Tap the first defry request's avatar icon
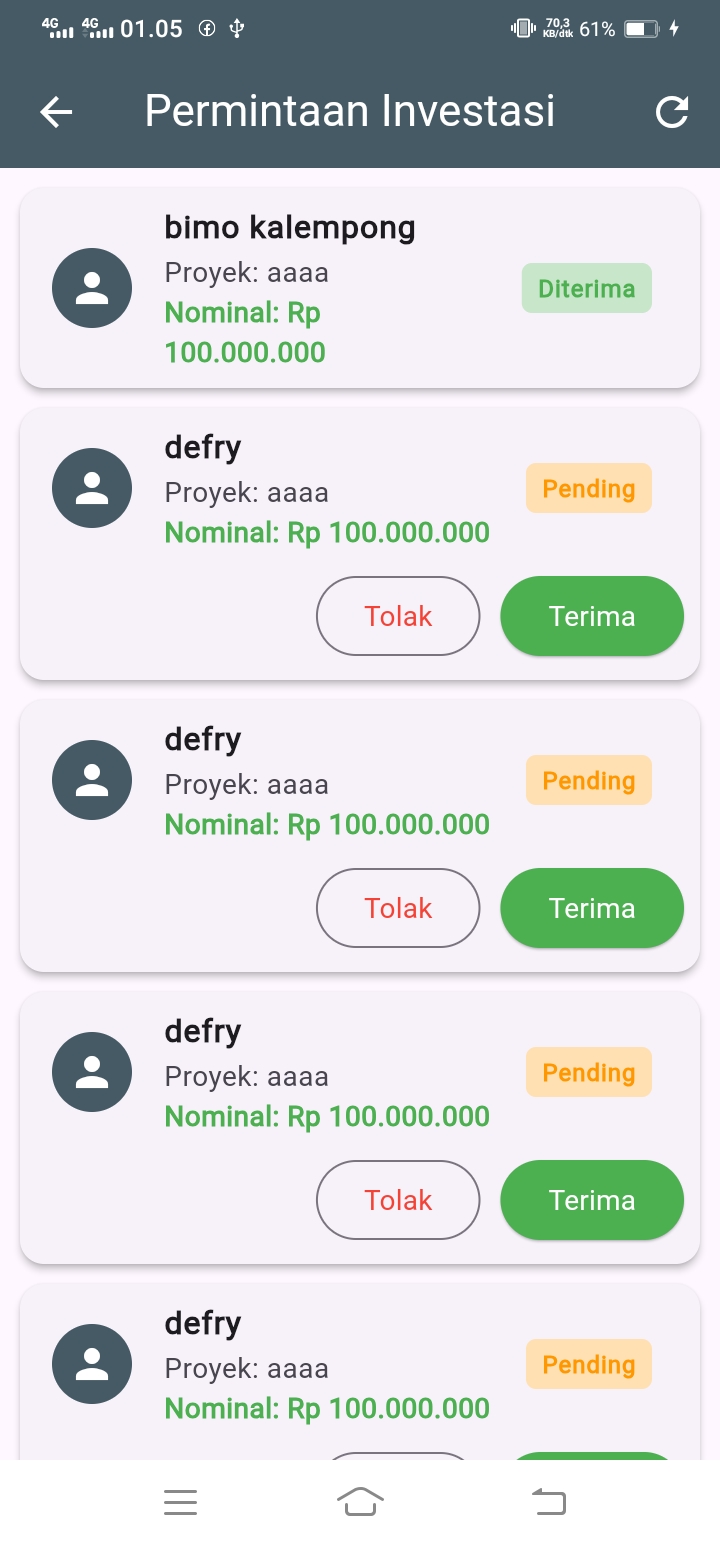The height and width of the screenshot is (1544, 720). (92, 488)
